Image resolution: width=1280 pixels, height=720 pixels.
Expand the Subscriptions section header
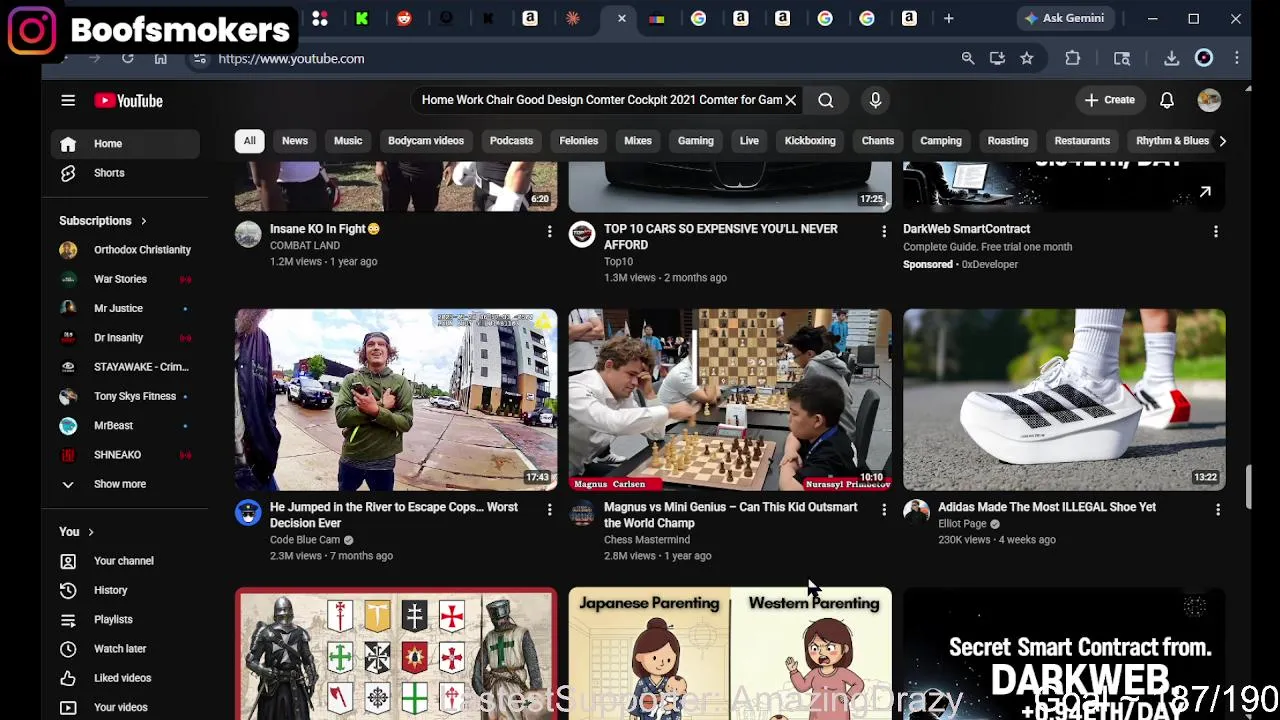click(x=103, y=221)
